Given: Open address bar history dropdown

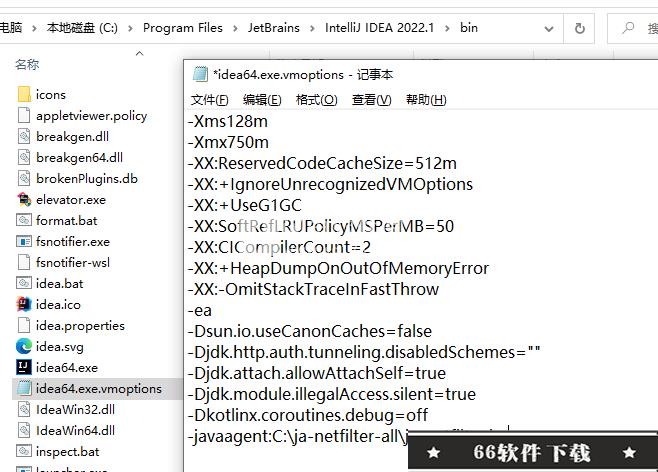Looking at the screenshot, I should point(548,29).
